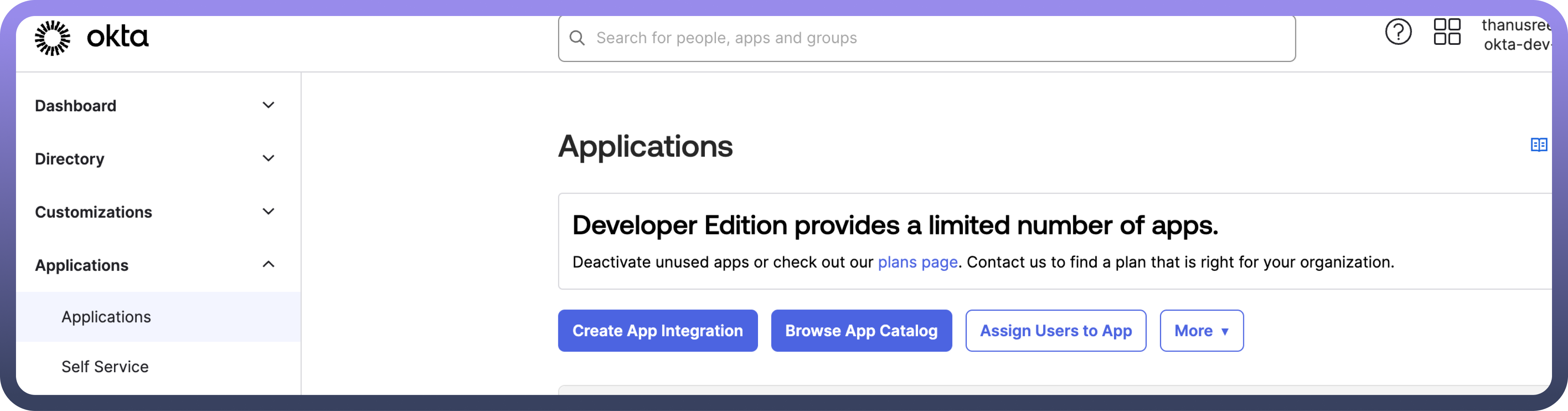Select Self Service in sidebar
Viewport: 1568px width, 411px height.
pyautogui.click(x=105, y=367)
